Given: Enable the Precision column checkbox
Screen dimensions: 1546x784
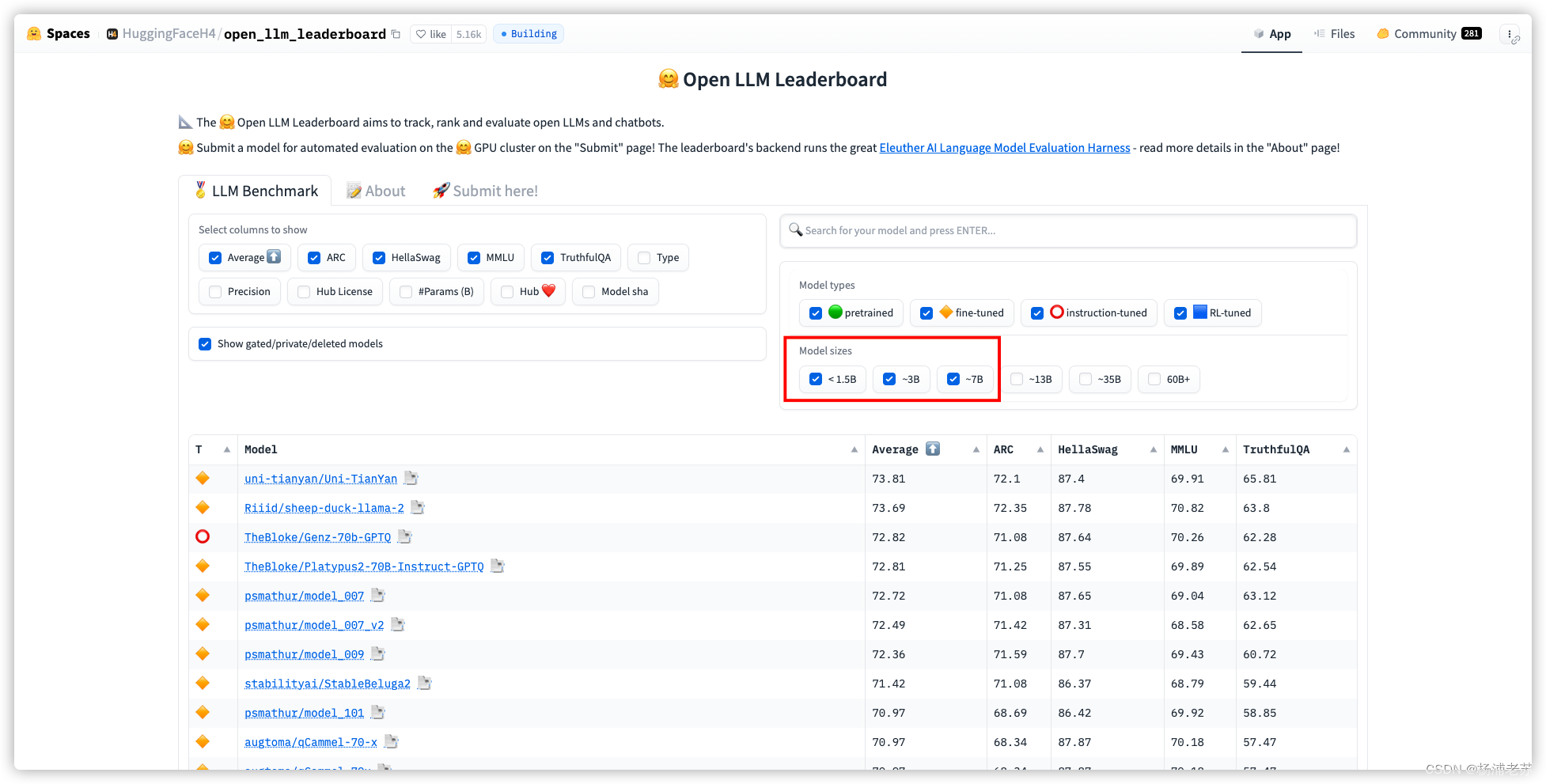Looking at the screenshot, I should (215, 292).
